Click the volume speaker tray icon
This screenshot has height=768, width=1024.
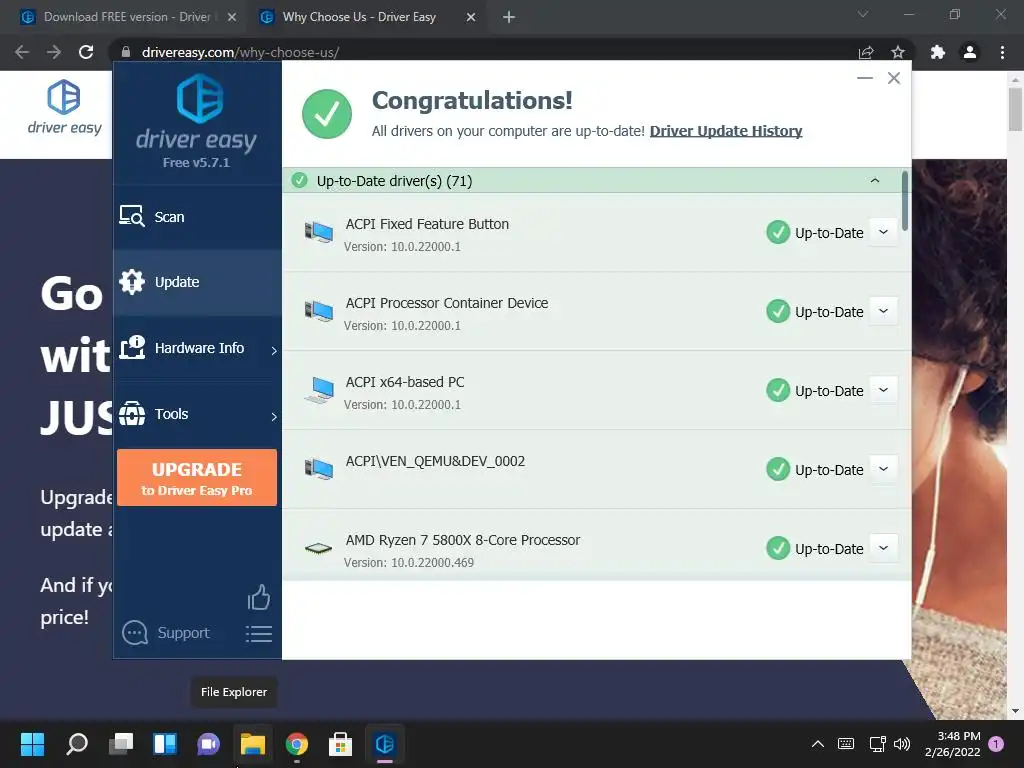tap(902, 744)
